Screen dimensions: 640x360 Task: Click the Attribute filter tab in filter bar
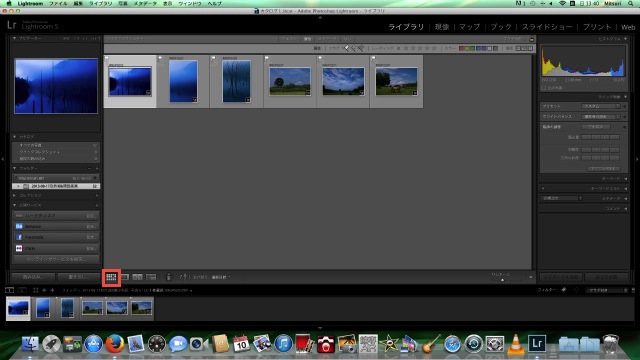[307, 39]
